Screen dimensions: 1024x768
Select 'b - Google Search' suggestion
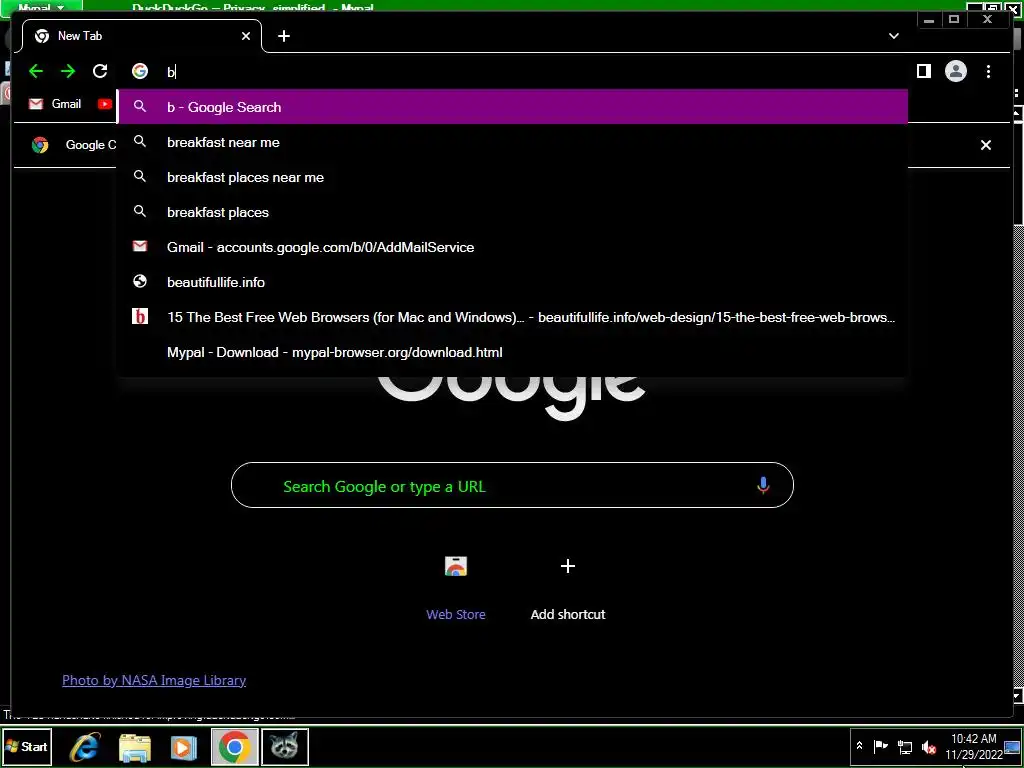[x=513, y=107]
